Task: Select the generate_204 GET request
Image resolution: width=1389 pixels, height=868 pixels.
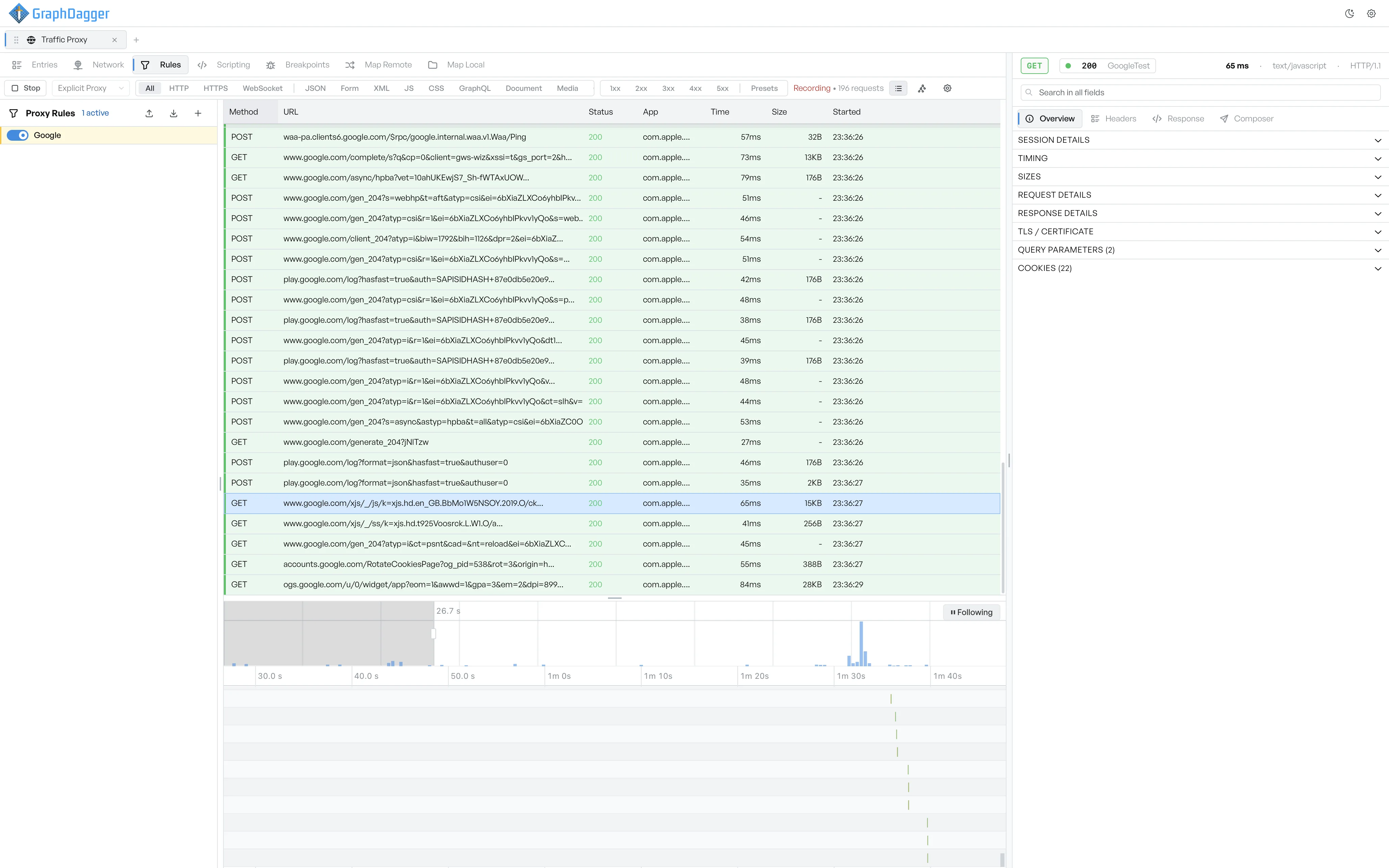Action: pos(612,442)
